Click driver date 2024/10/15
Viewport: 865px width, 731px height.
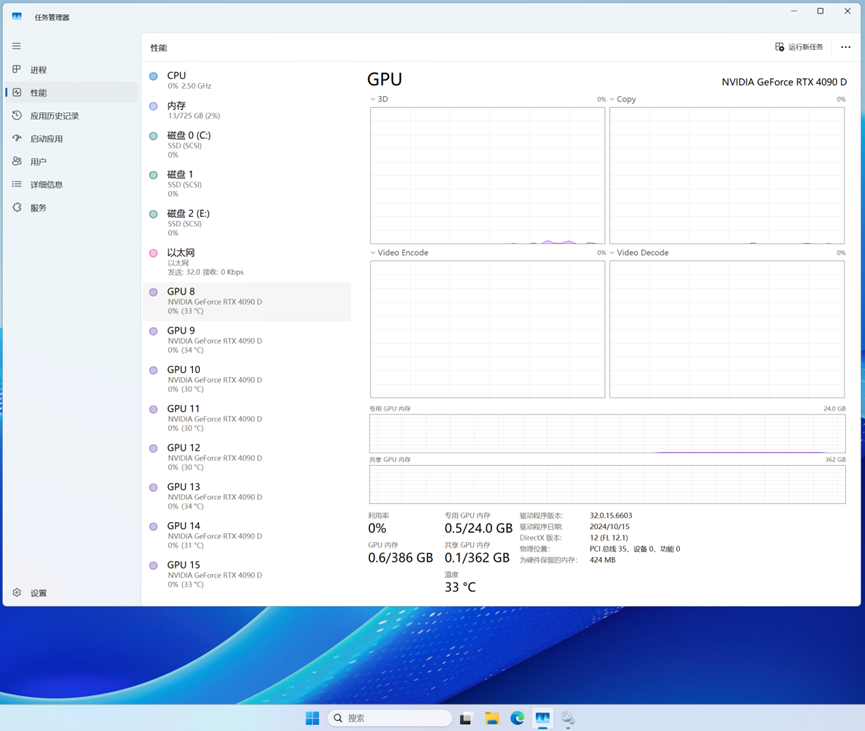point(609,526)
